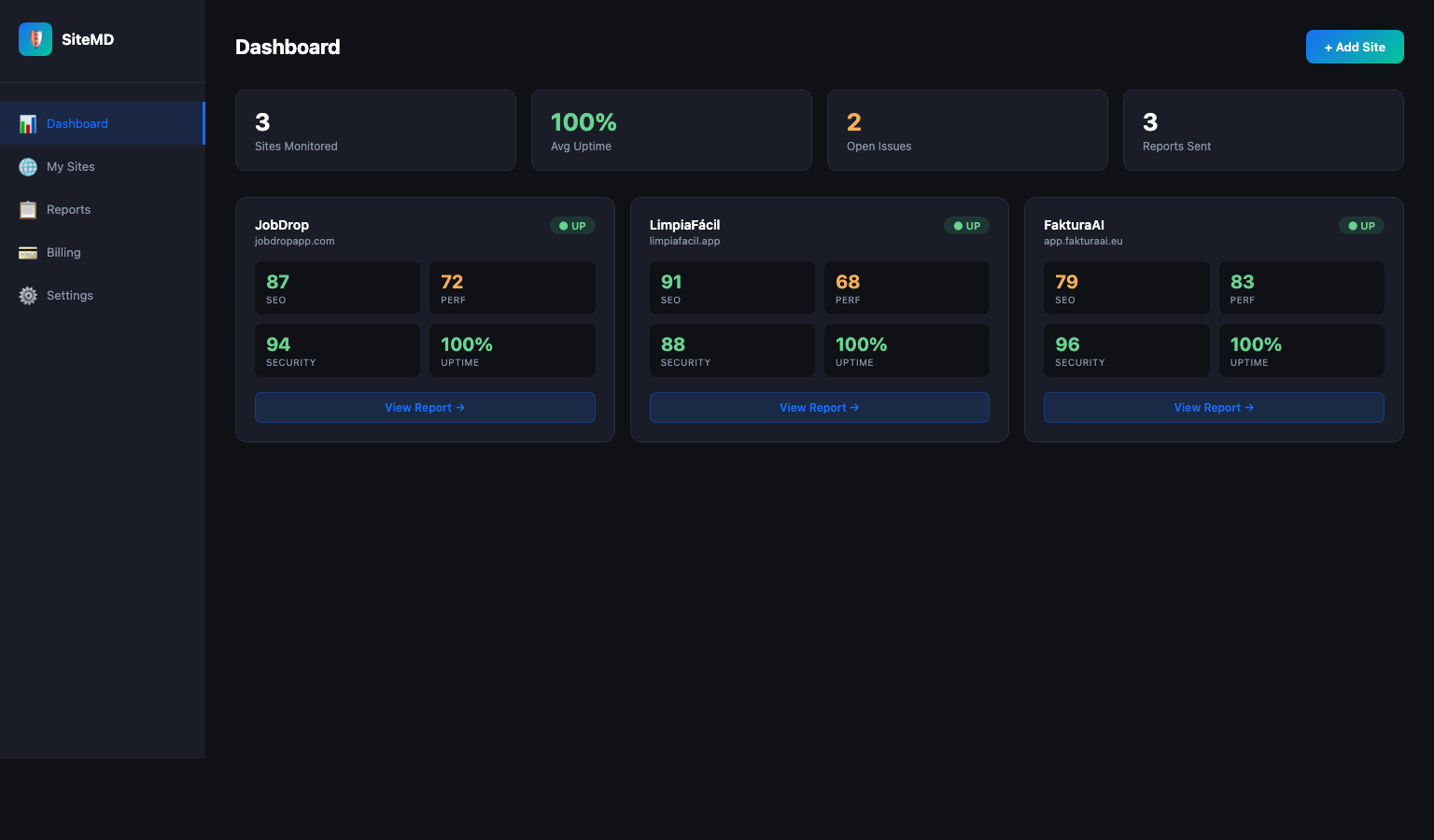
Task: Click the Reports clipboard icon
Action: tap(28, 210)
